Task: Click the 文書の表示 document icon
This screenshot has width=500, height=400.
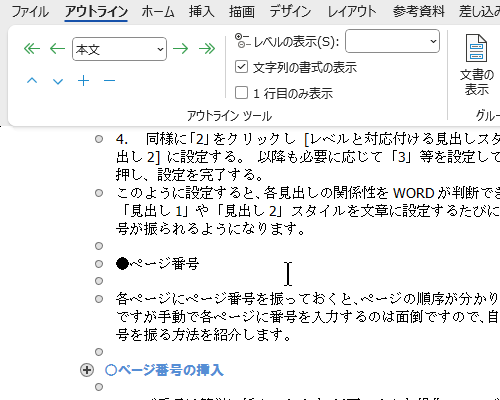Action: click(476, 48)
